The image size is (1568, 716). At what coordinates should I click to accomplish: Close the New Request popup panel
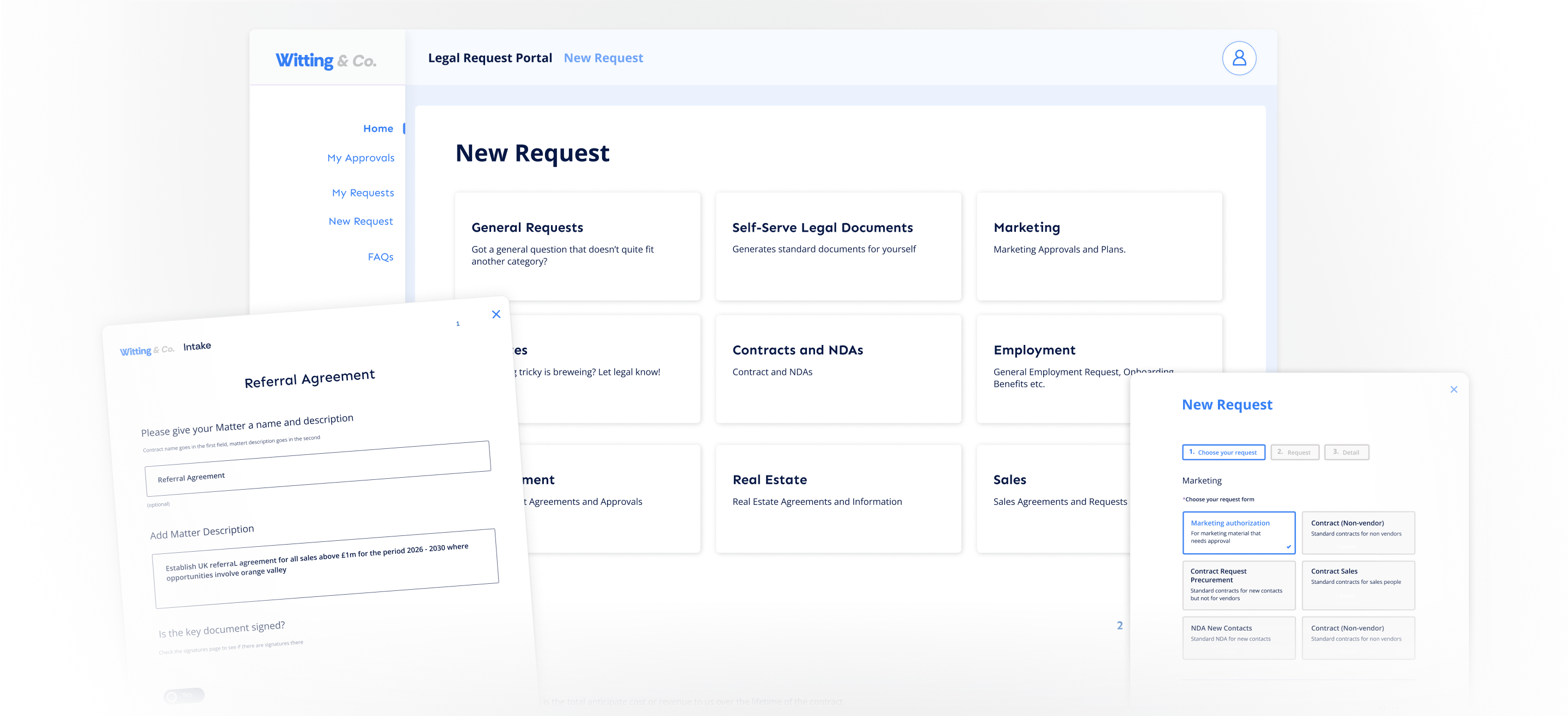pos(1454,390)
